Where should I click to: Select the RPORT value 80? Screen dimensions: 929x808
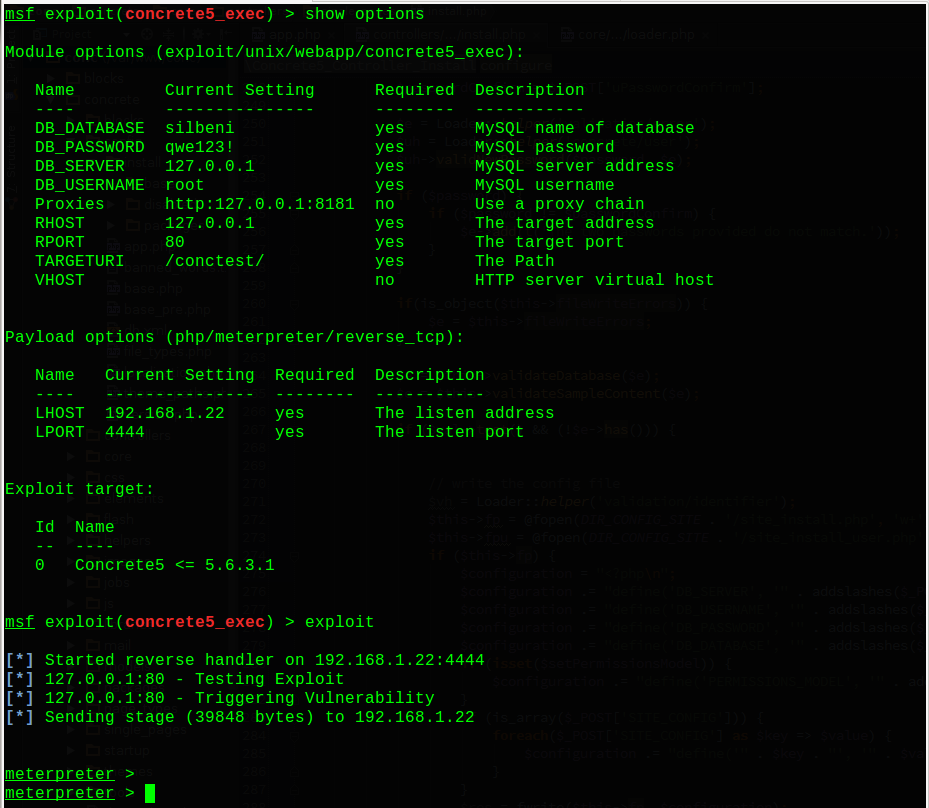click(x=175, y=242)
